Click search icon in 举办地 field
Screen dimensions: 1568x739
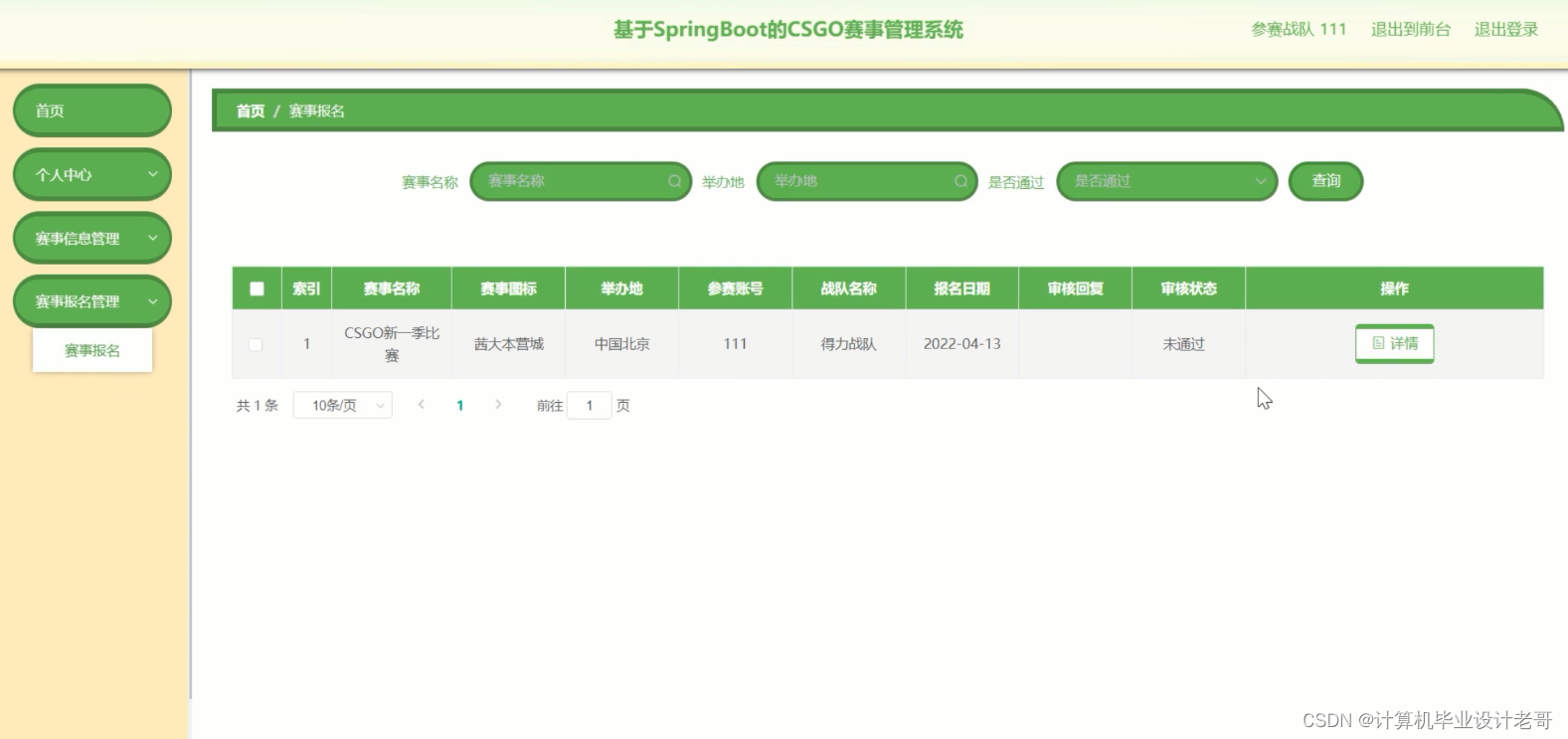click(960, 181)
